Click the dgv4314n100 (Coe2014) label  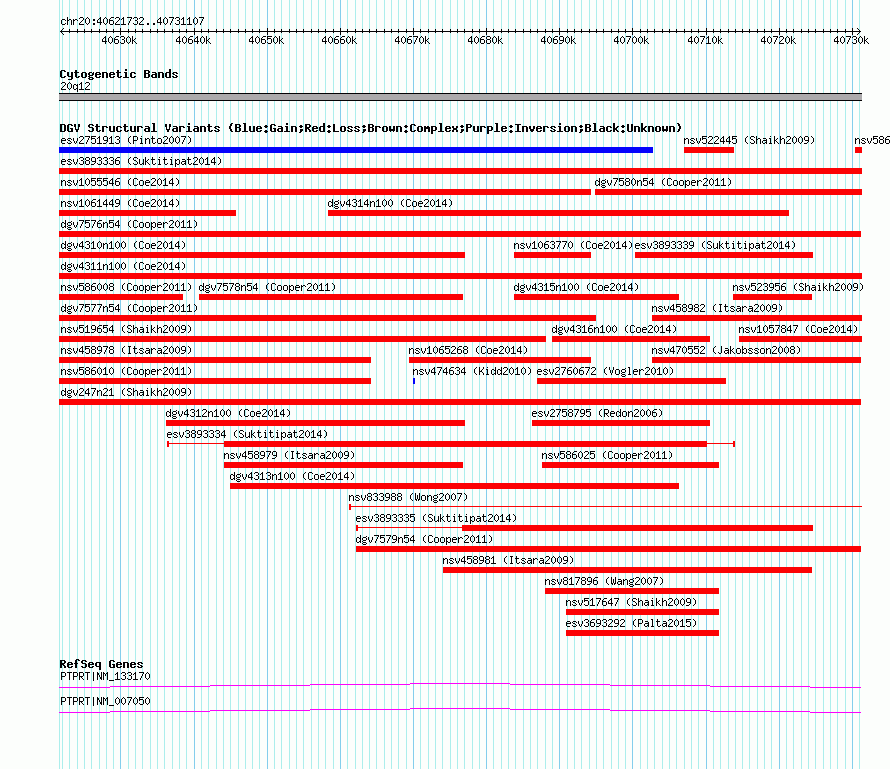pyautogui.click(x=390, y=203)
